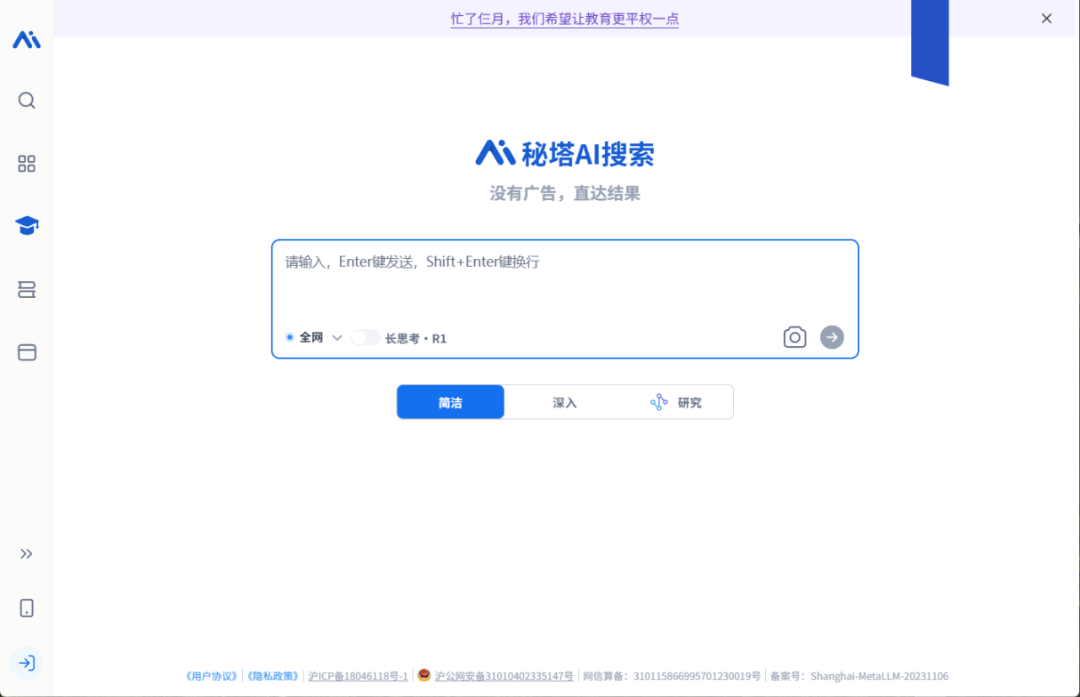This screenshot has width=1080, height=697.
Task: Click the blue ribbon bookmark at top
Action: pos(930,41)
